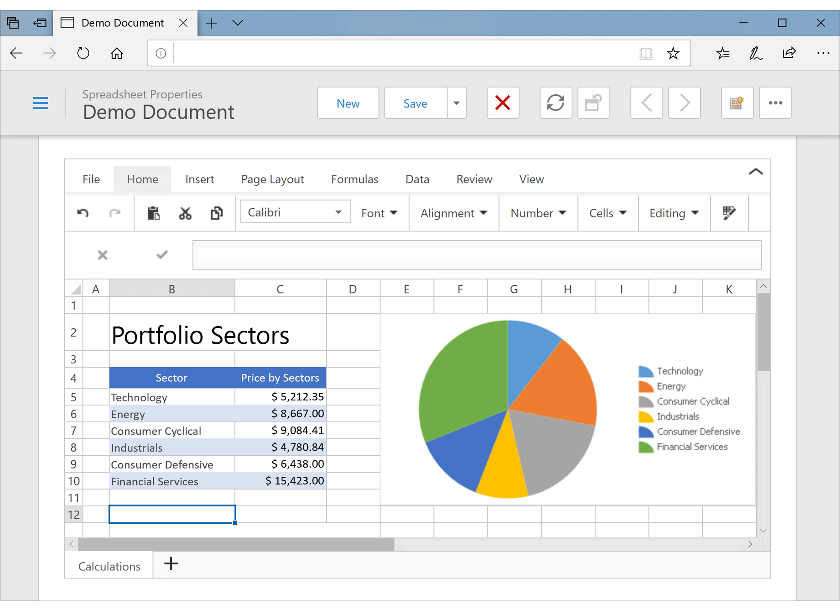Open the Calibri font name combo box
The image size is (840, 612).
pos(294,212)
